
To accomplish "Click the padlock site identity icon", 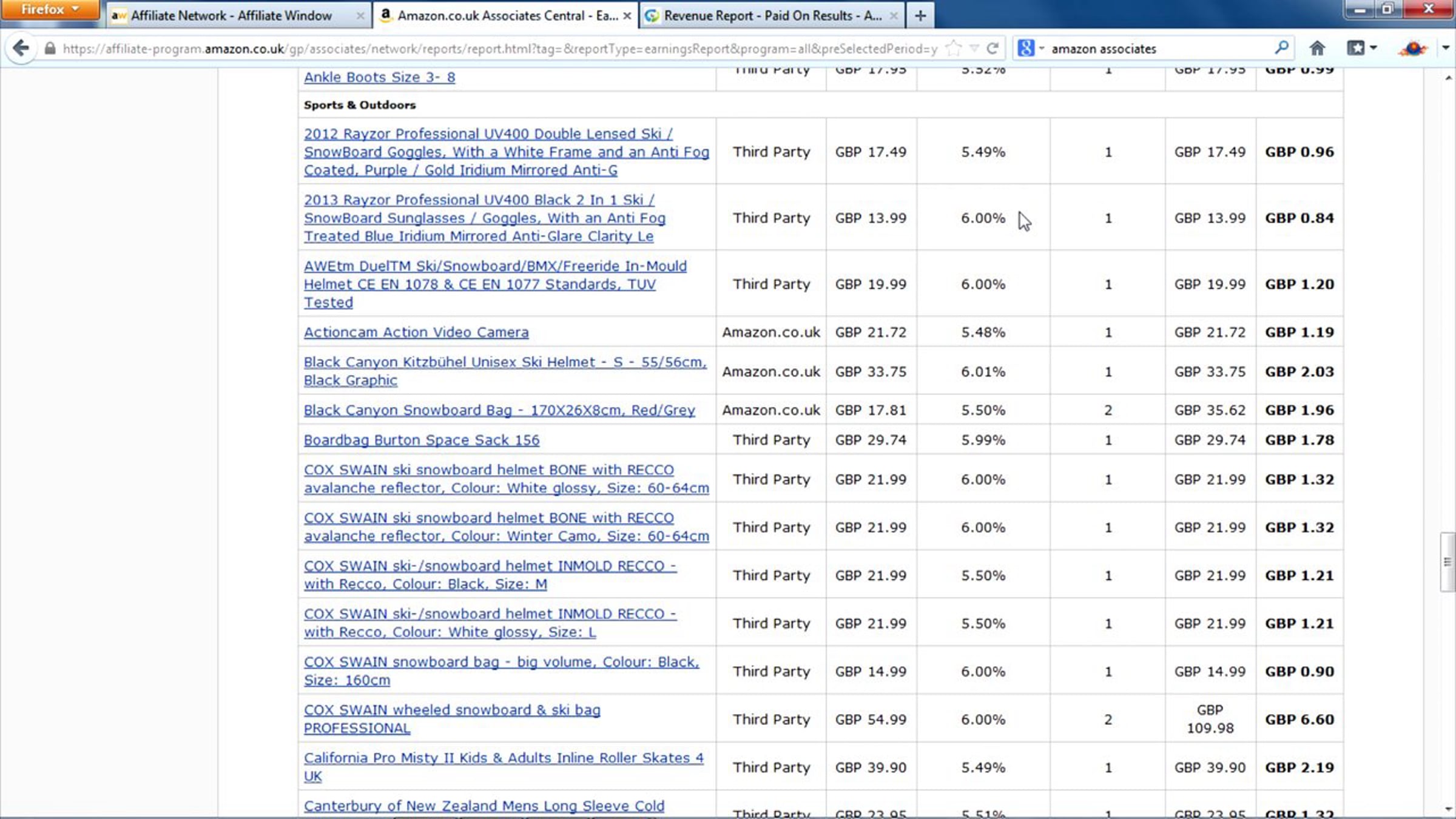I will pyautogui.click(x=50, y=48).
